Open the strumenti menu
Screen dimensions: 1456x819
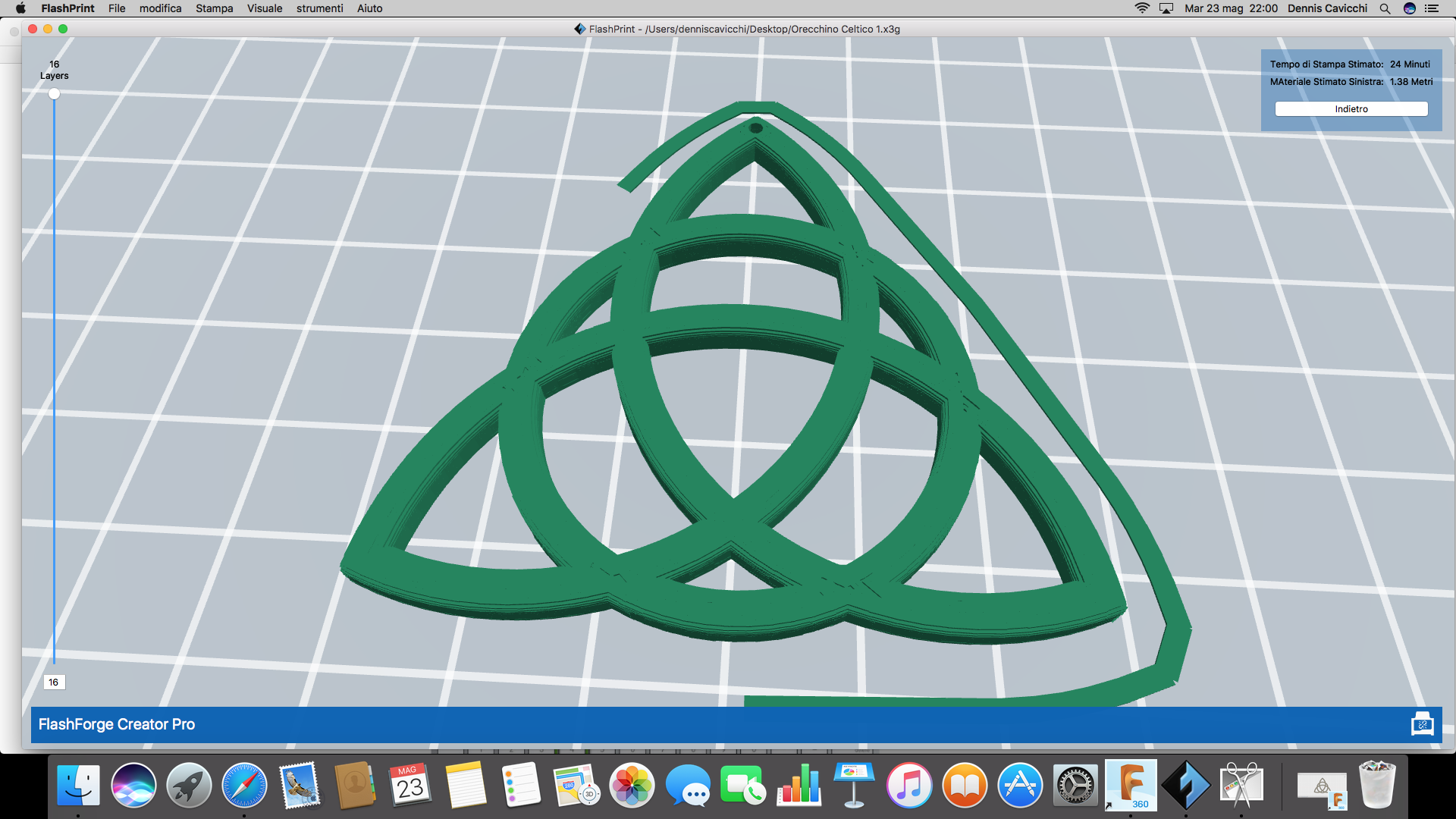pos(319,8)
